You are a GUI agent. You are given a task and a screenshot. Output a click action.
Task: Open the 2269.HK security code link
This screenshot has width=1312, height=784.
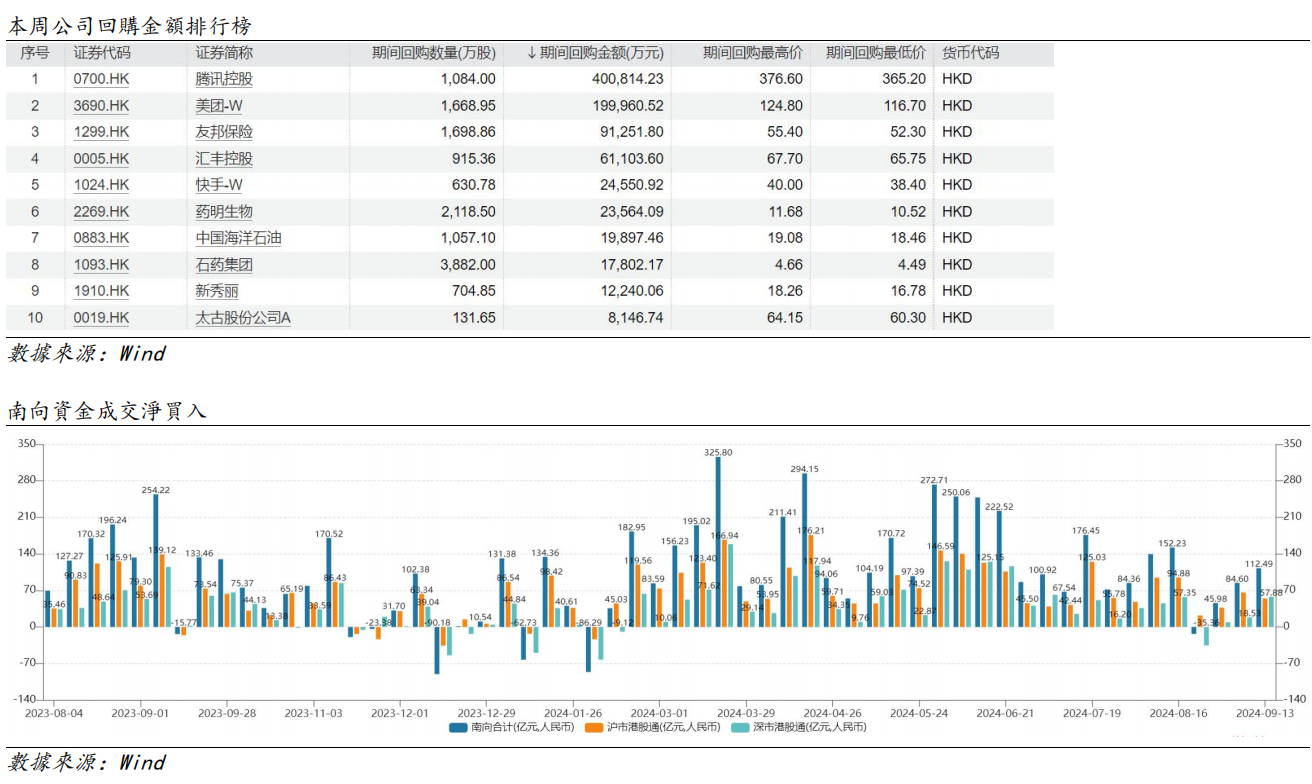(101, 212)
